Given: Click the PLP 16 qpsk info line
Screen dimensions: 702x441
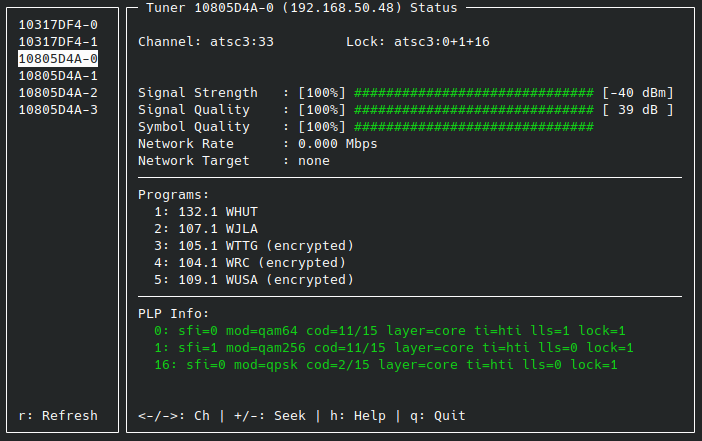Looking at the screenshot, I should [386, 365].
